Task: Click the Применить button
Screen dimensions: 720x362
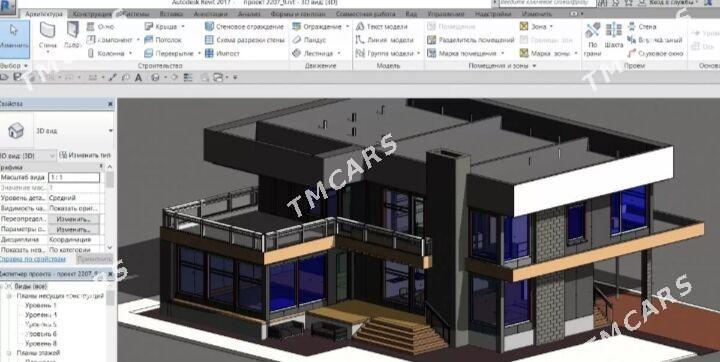Action: (94, 259)
